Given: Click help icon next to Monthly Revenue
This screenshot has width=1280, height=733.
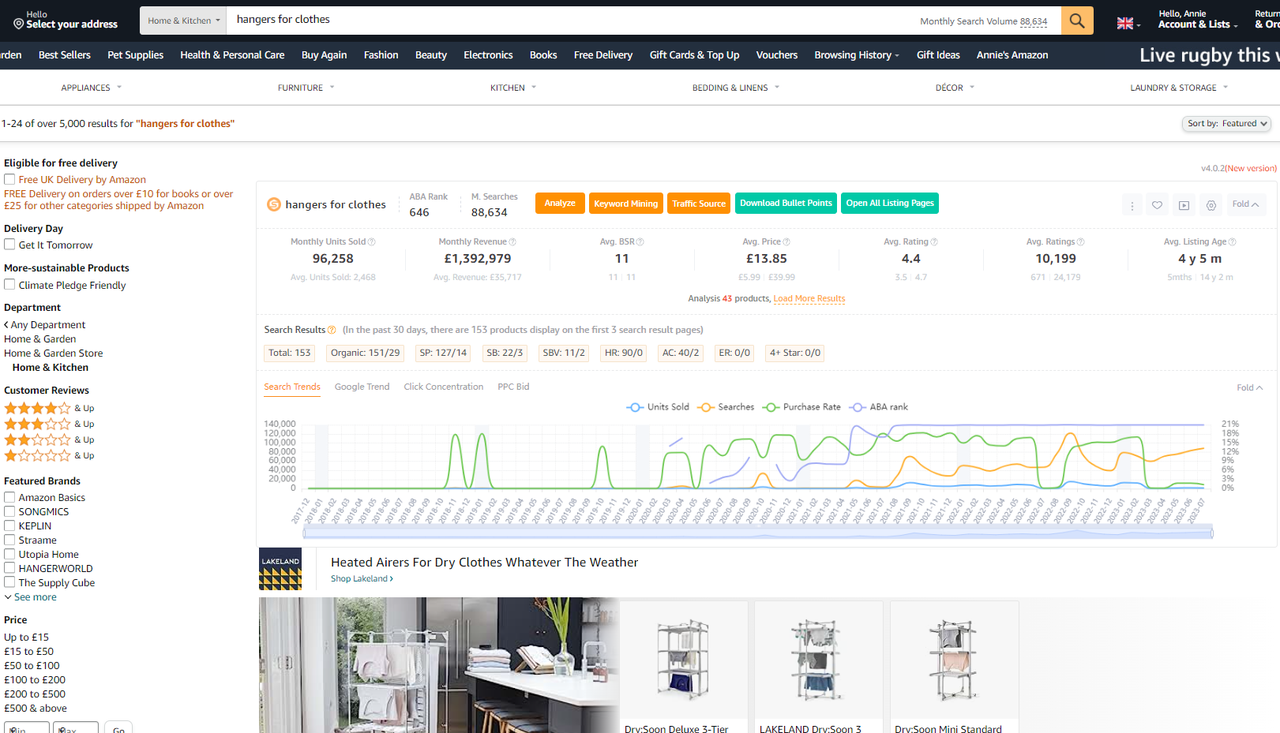Looking at the screenshot, I should [513, 242].
